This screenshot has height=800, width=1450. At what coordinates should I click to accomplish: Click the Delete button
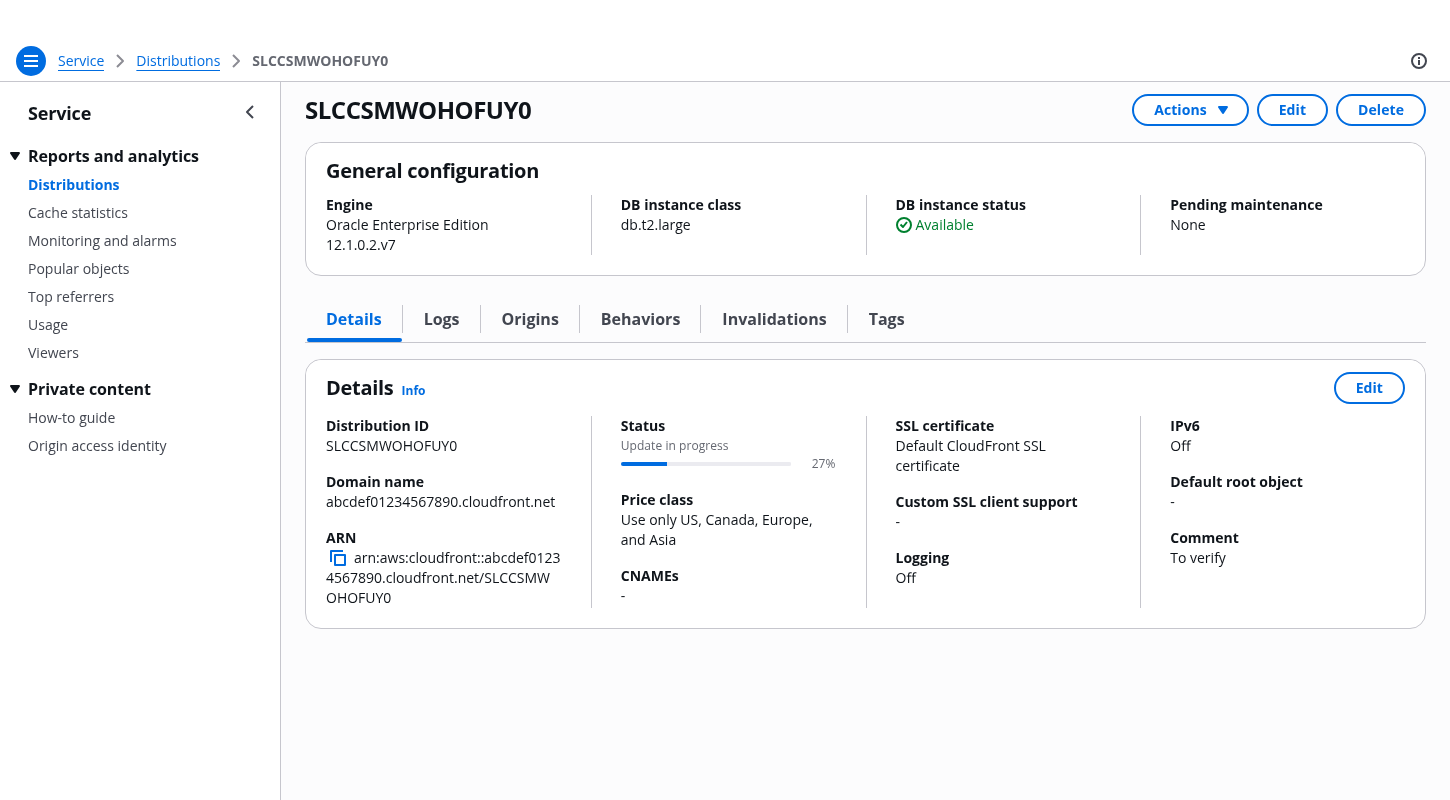point(1380,110)
